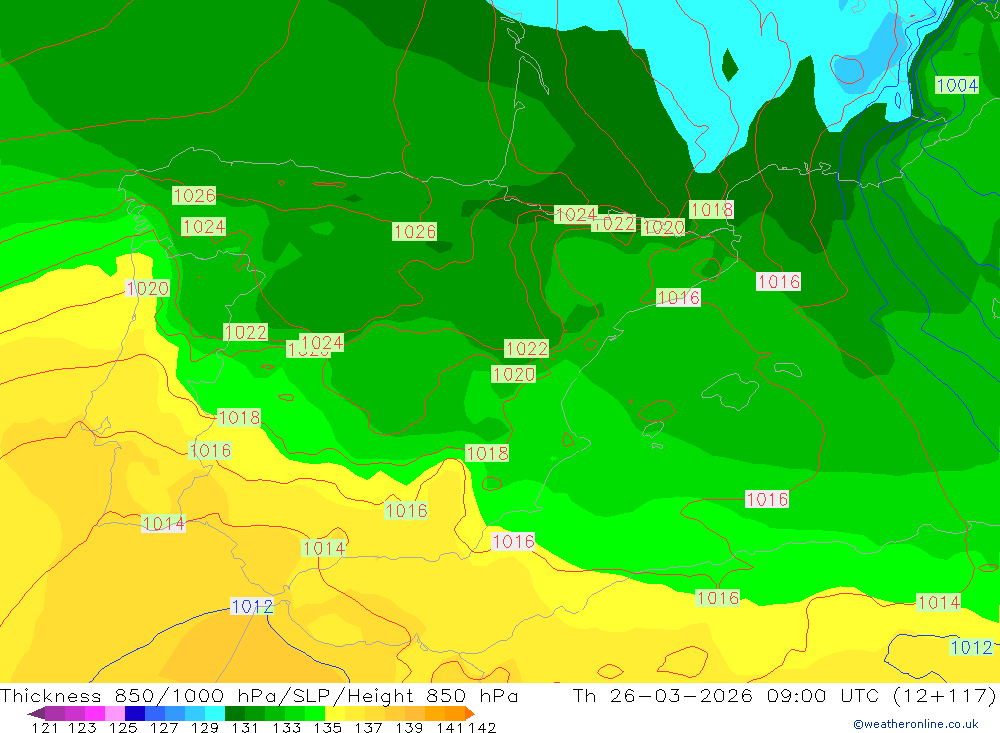Image resolution: width=1000 pixels, height=733 pixels.
Task: Click the brightest lime green legend swatch
Action: pyautogui.click(x=315, y=713)
